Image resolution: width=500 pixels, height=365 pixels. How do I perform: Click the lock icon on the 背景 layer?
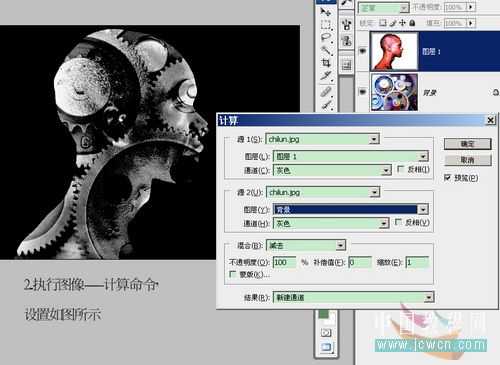click(496, 92)
